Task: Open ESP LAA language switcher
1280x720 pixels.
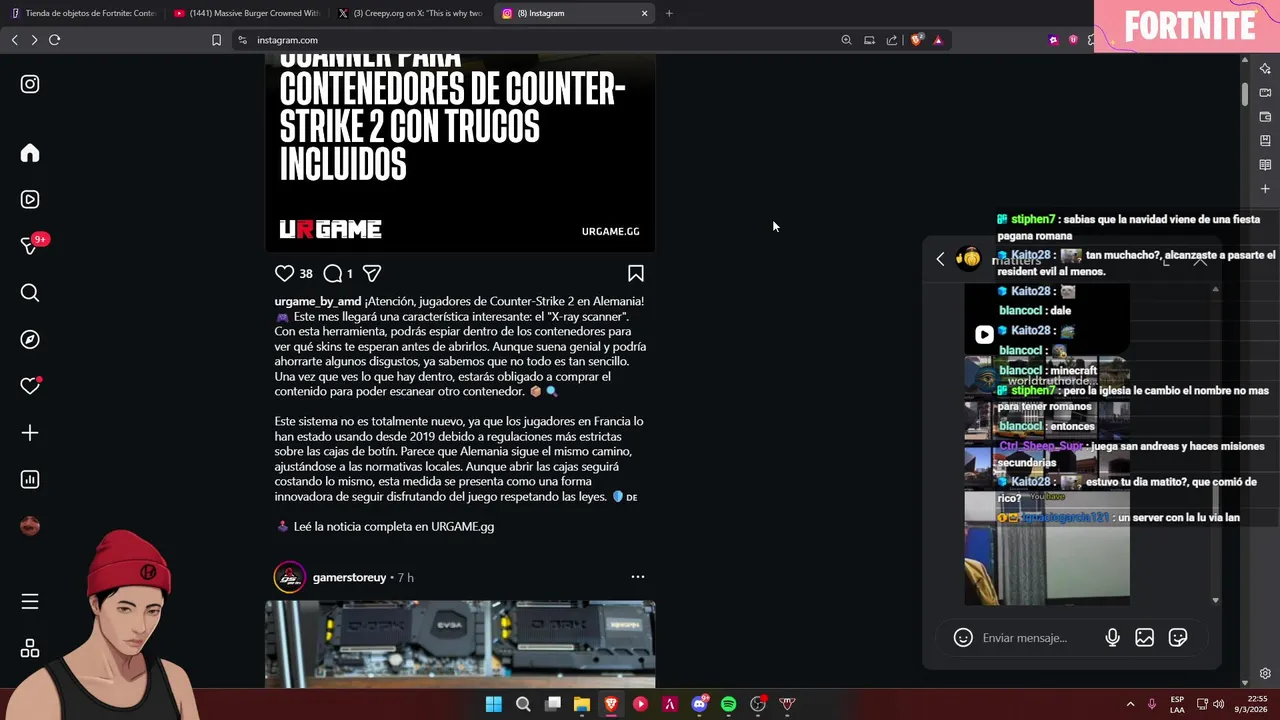Action: 1177,704
